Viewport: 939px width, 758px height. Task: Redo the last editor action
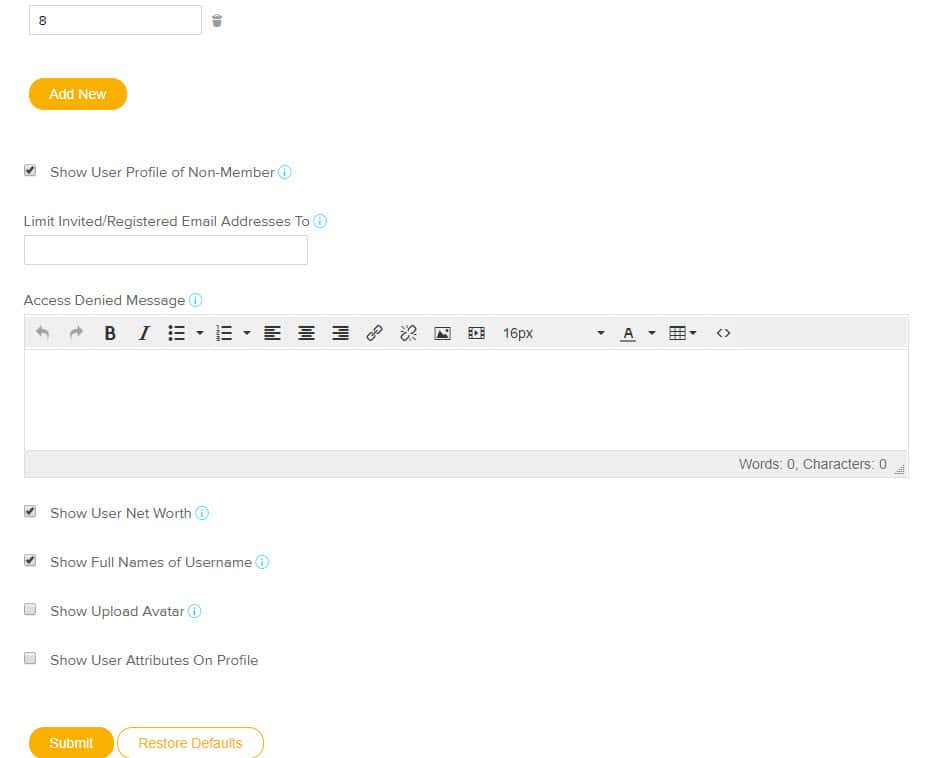coord(76,333)
